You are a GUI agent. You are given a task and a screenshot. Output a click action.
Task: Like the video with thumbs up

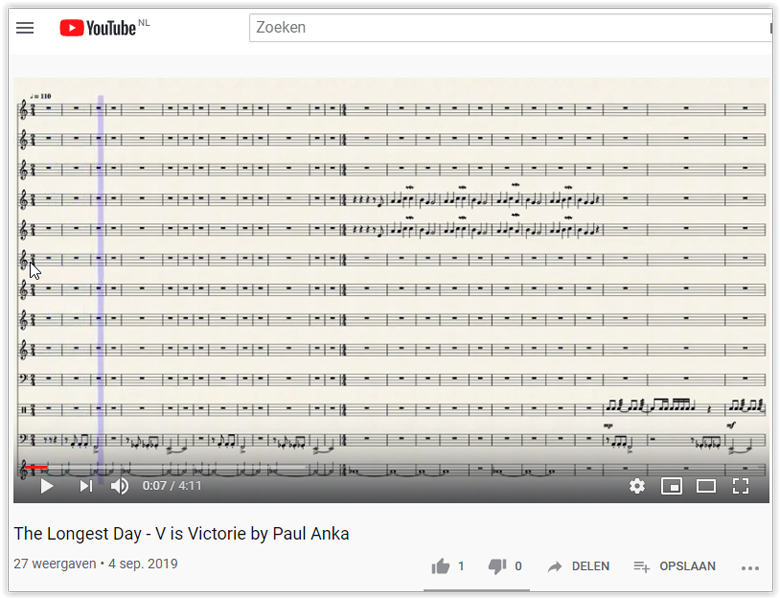[x=440, y=566]
